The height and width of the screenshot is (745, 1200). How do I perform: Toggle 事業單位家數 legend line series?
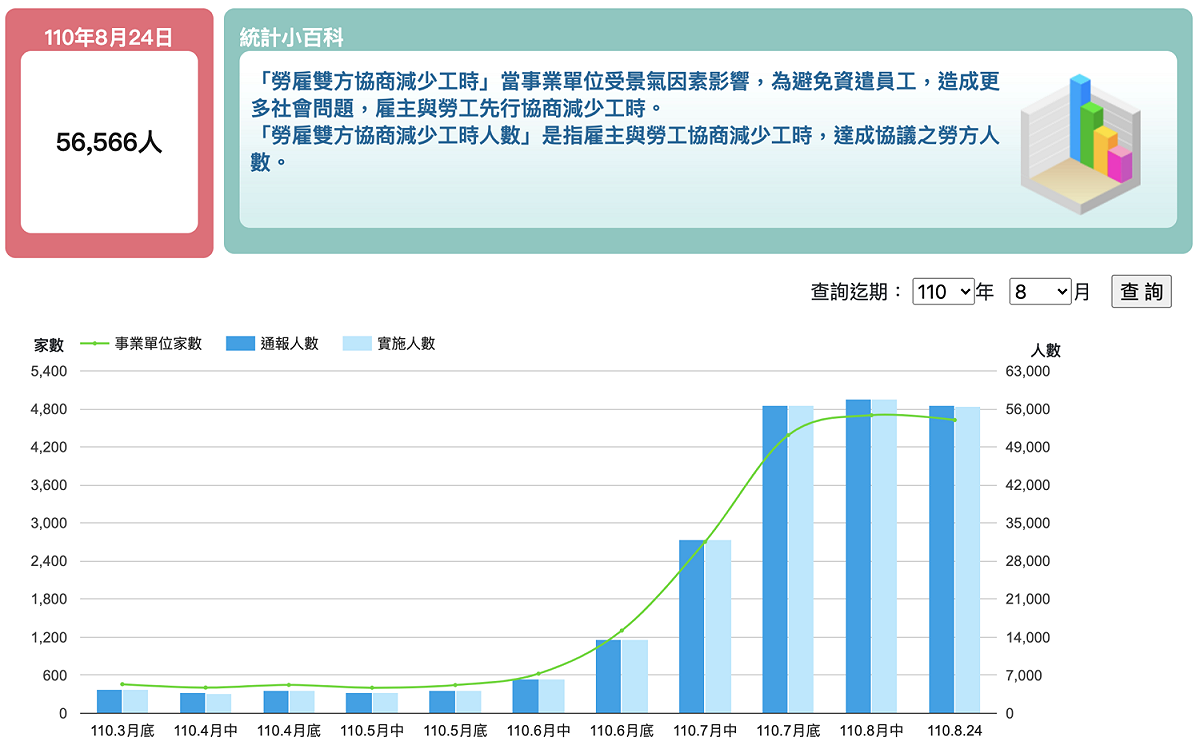coord(141,343)
